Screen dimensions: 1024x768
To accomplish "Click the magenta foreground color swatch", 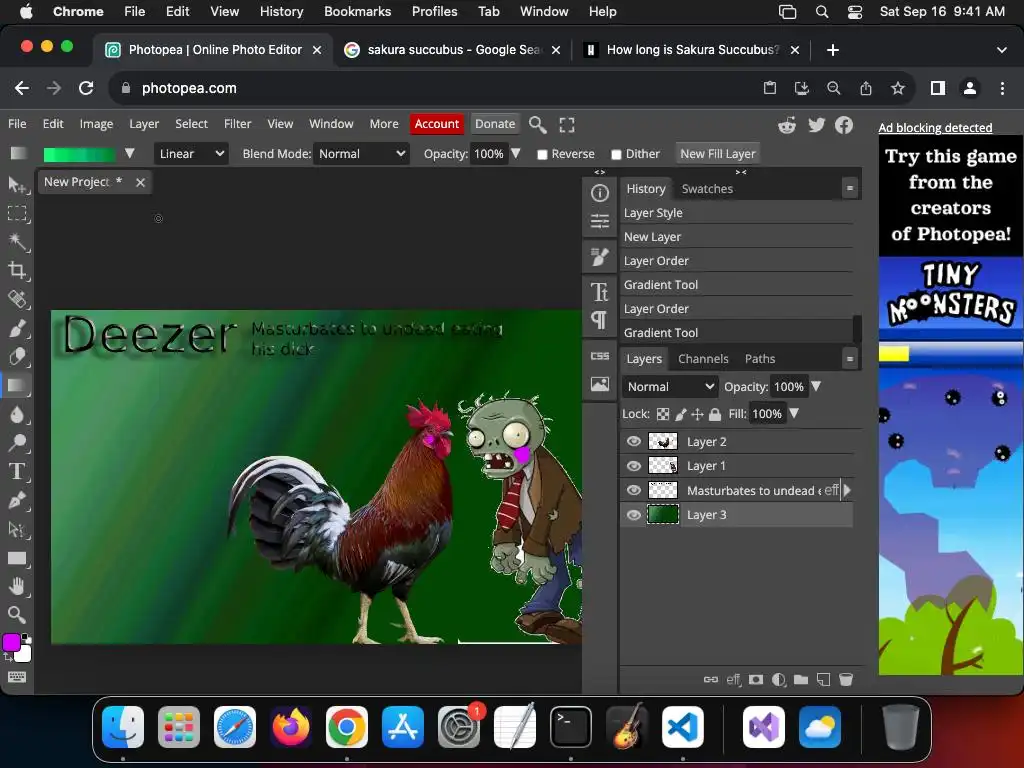I will [11, 643].
